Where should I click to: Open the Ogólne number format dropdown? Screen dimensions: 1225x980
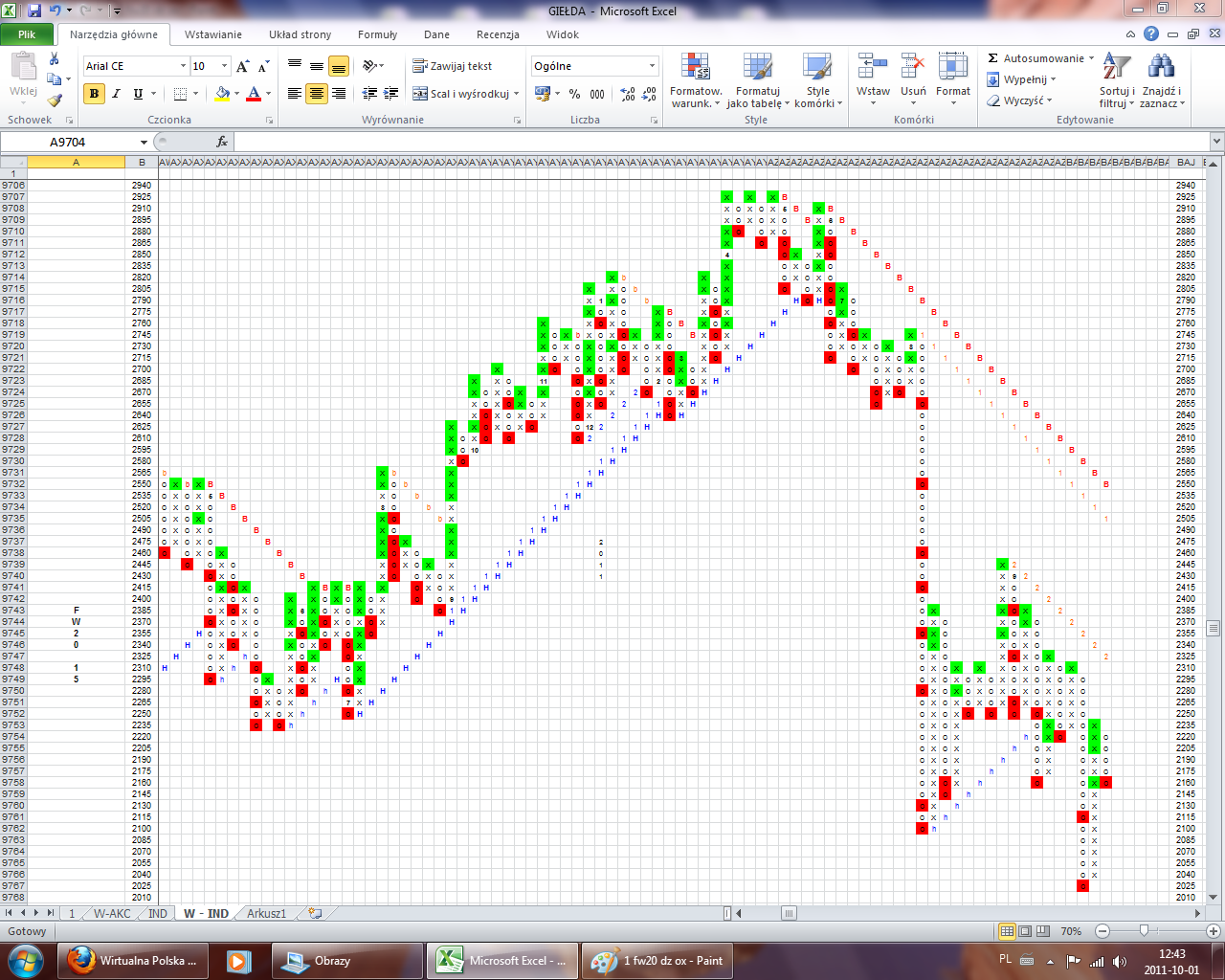coord(652,66)
